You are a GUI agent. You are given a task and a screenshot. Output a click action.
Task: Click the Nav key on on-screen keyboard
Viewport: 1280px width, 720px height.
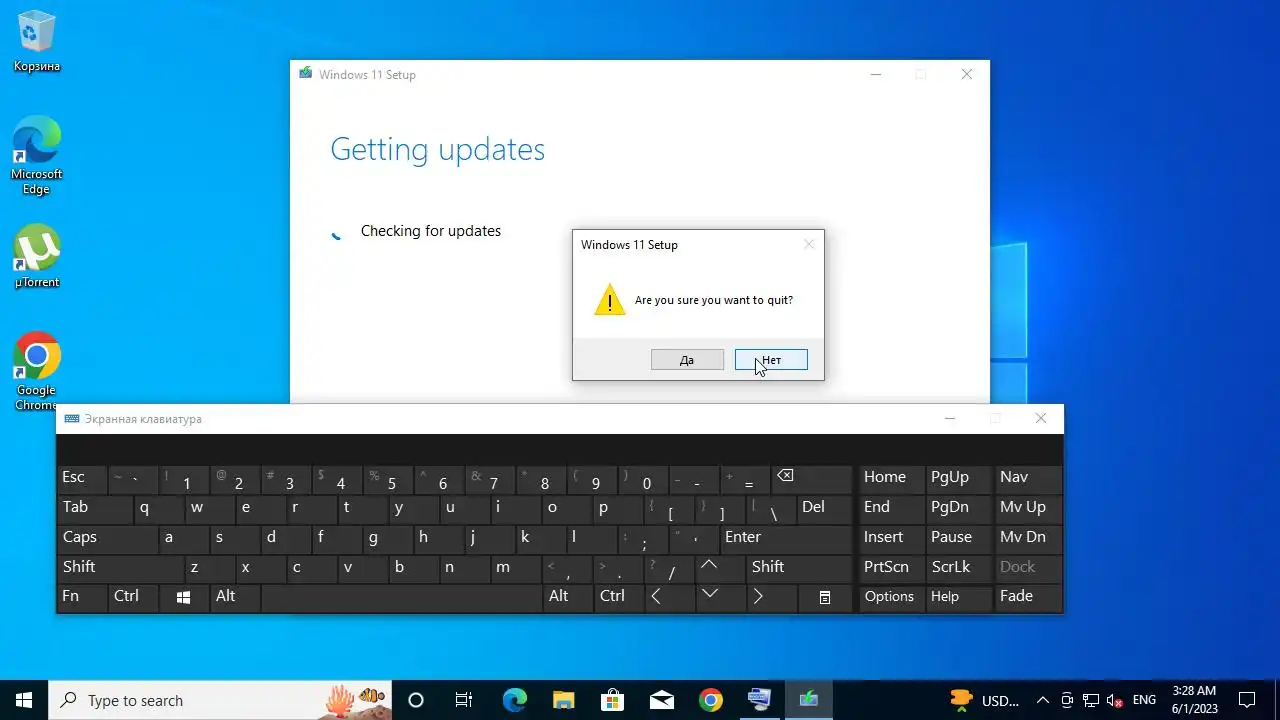[1028, 479]
